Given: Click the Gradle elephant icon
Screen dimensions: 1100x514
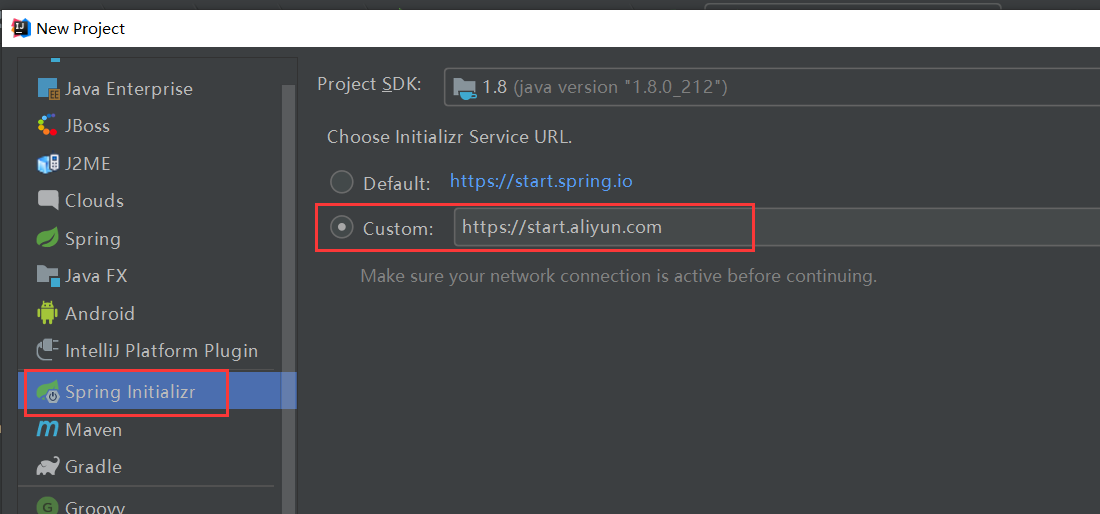Looking at the screenshot, I should tap(48, 466).
